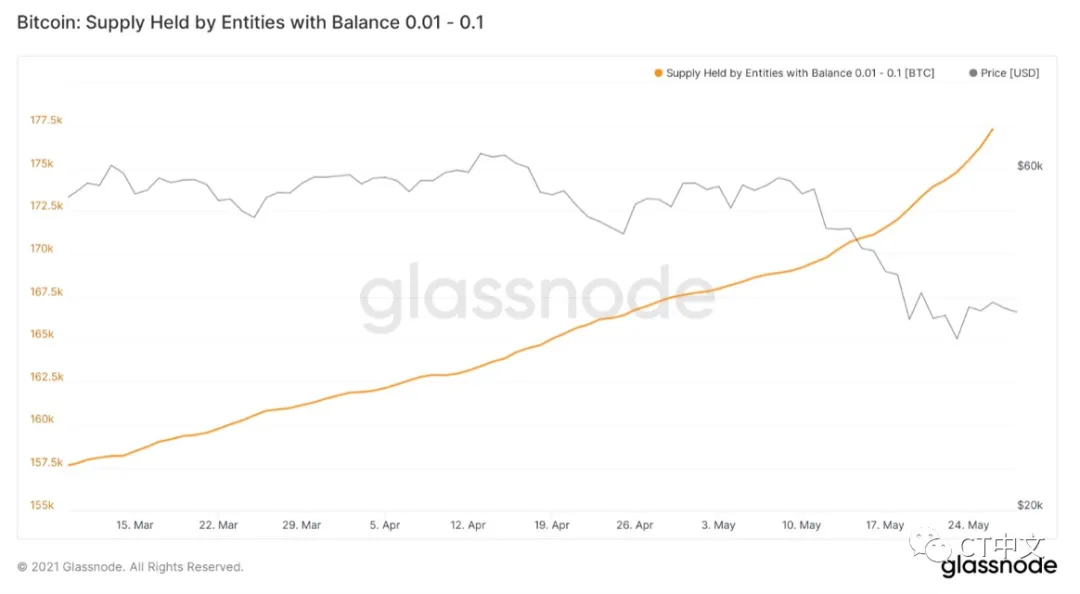The image size is (1080, 594).
Task: Toggle the Supply Held by Entities legend series
Action: [x=800, y=73]
